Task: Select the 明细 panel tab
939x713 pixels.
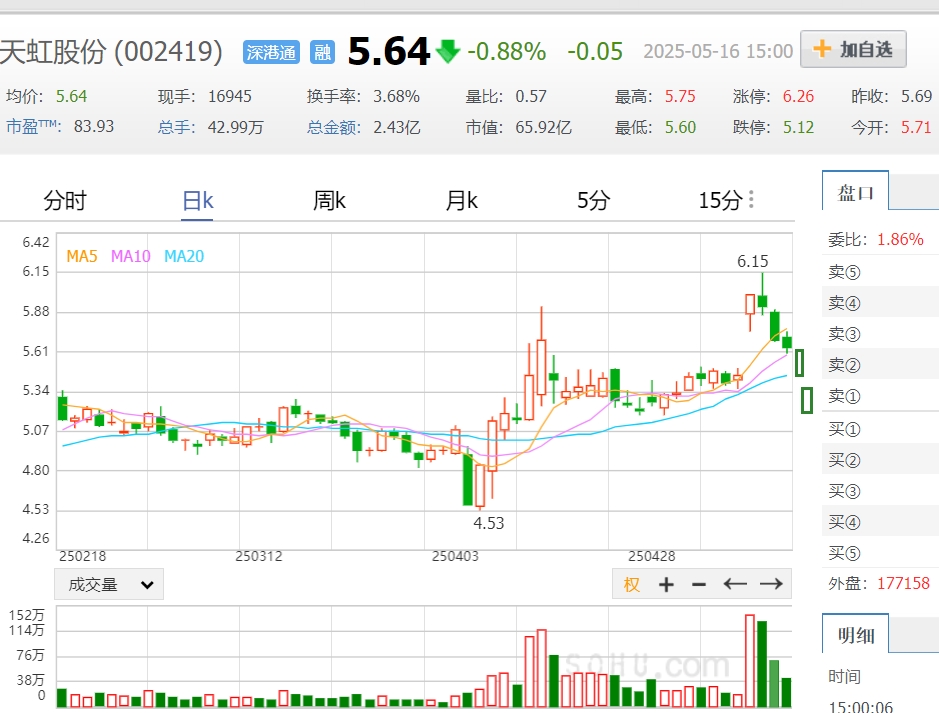Action: (x=855, y=635)
